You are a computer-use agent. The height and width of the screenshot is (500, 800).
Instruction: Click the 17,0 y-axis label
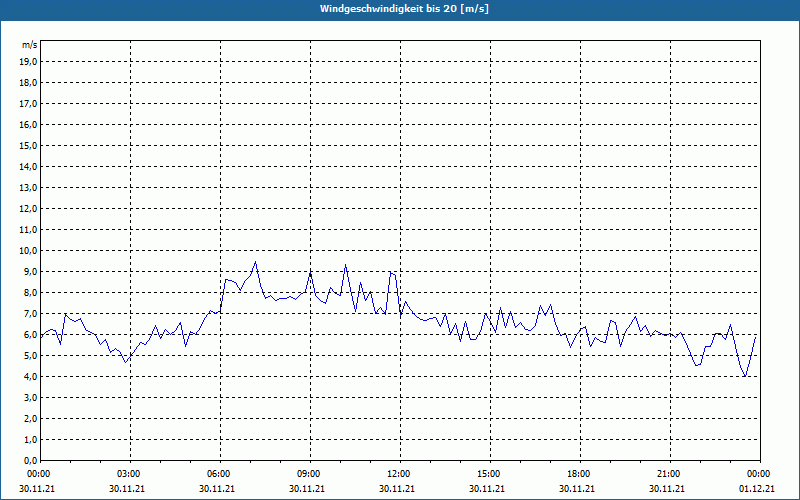pyautogui.click(x=28, y=104)
